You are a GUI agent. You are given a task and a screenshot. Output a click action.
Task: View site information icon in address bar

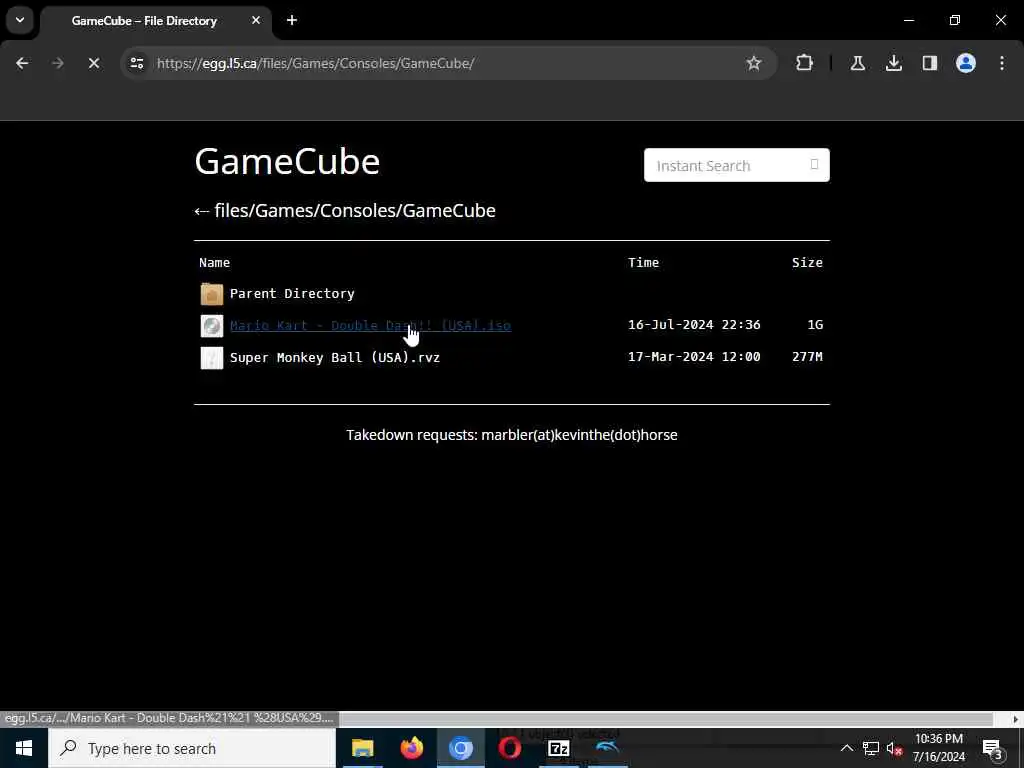[x=136, y=63]
